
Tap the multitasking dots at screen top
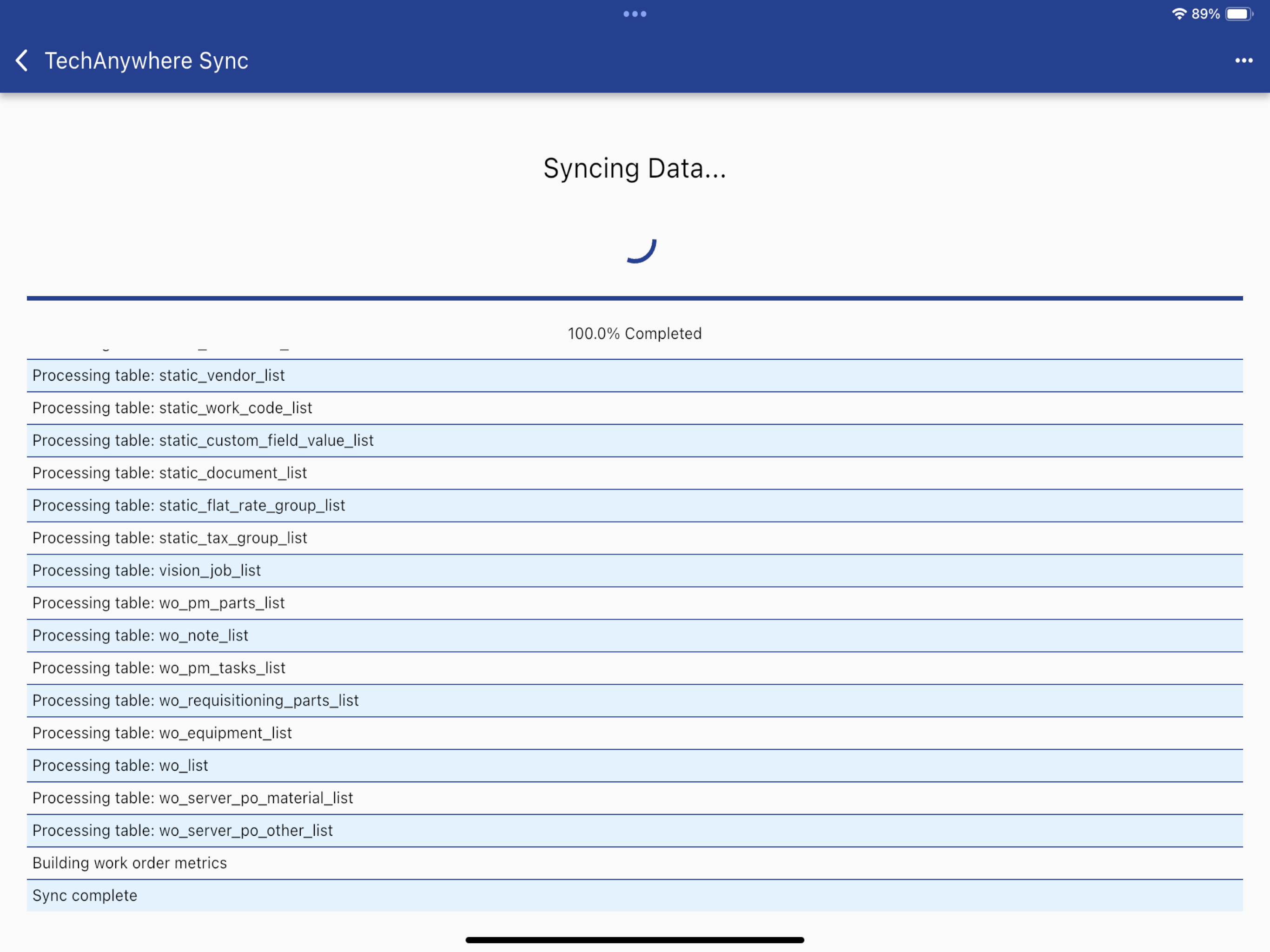(x=635, y=14)
